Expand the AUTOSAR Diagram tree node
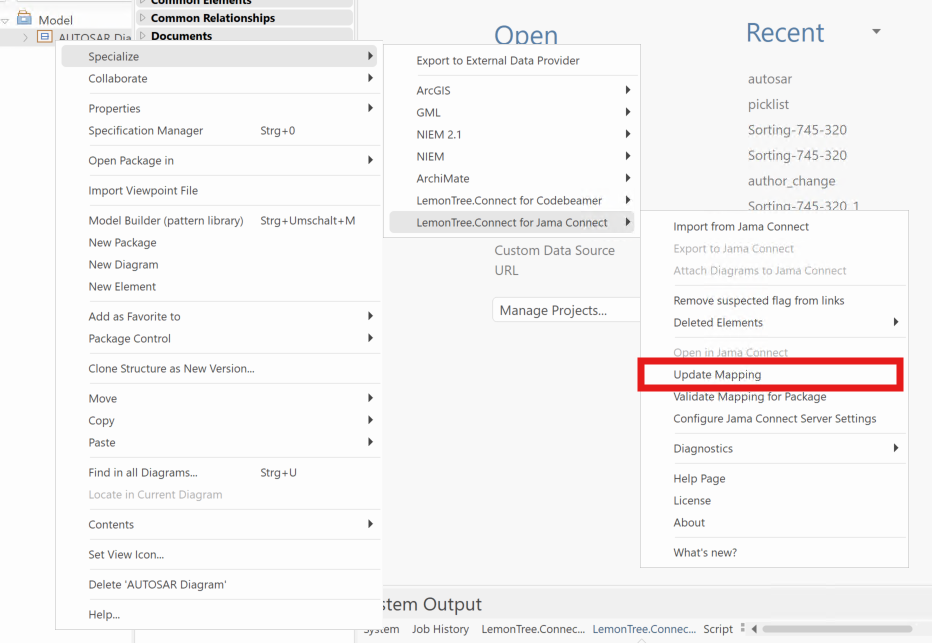Image resolution: width=932 pixels, height=643 pixels. coord(25,37)
